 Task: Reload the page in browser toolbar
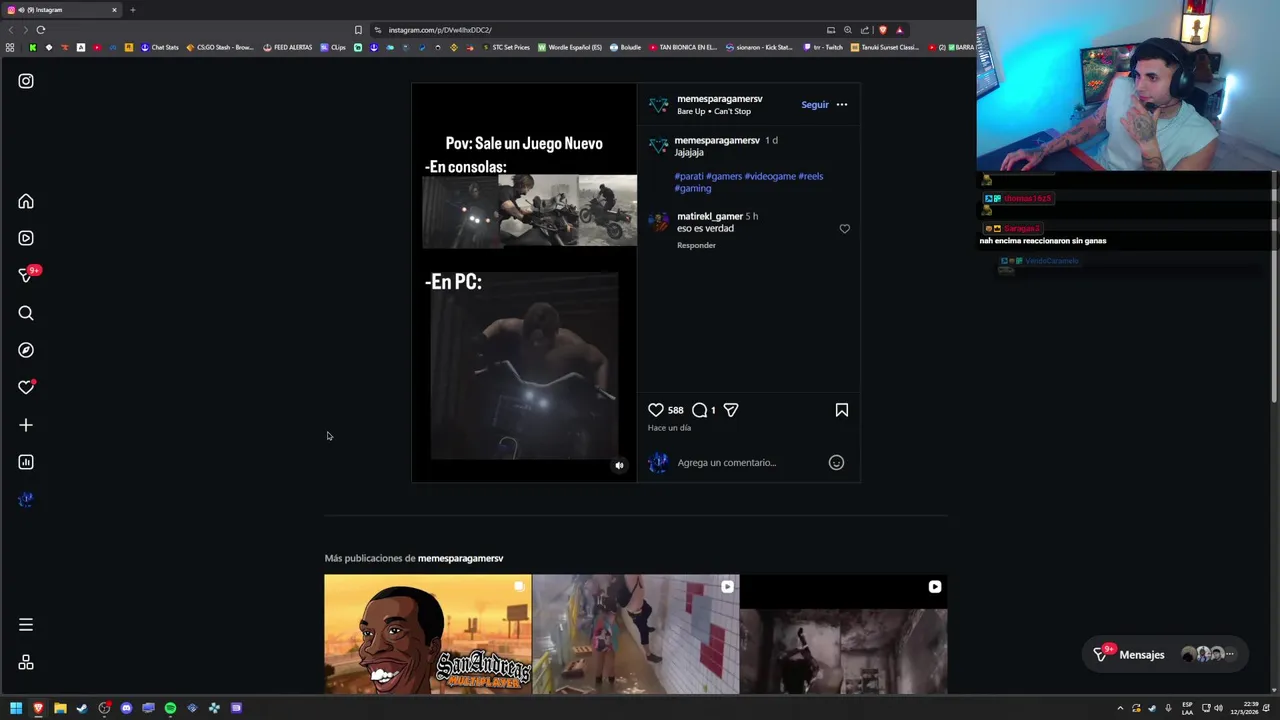point(41,30)
